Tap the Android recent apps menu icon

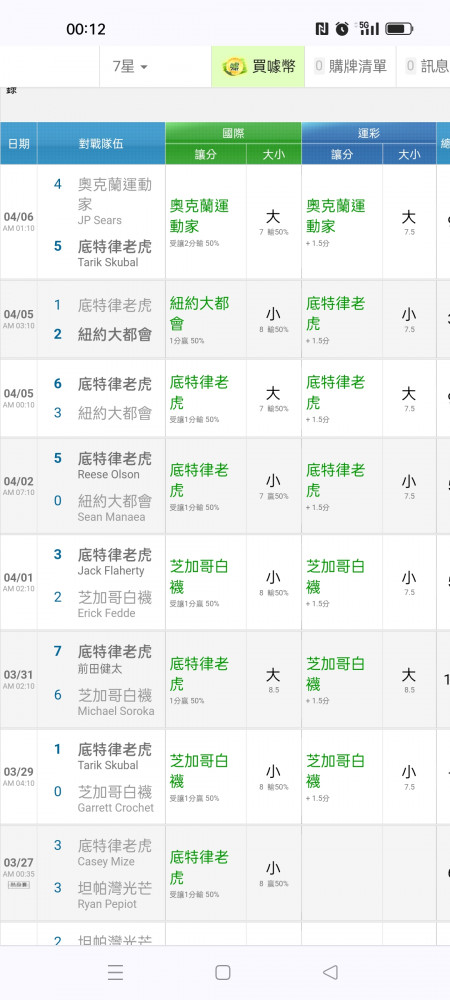[x=115, y=972]
